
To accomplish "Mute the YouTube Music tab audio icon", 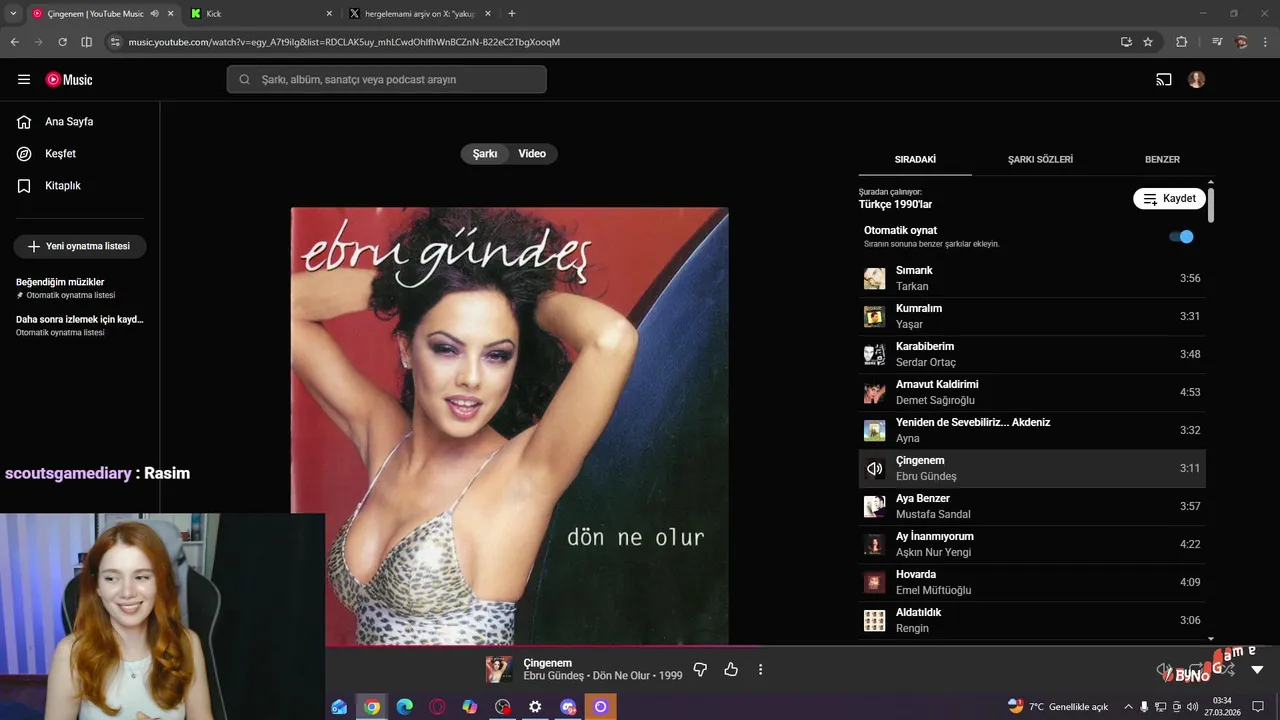I will [x=155, y=14].
